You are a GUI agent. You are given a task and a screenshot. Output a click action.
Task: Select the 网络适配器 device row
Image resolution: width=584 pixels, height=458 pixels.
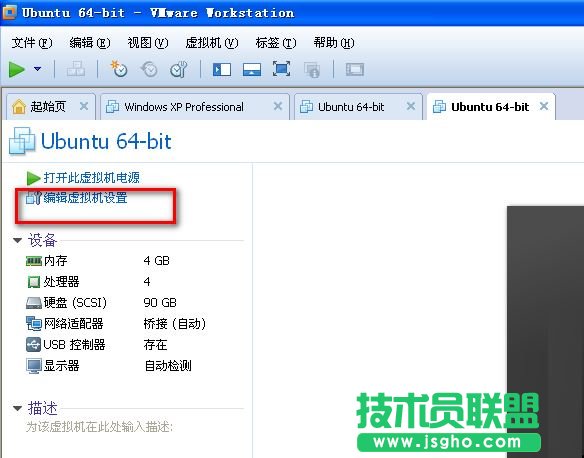(x=116, y=324)
